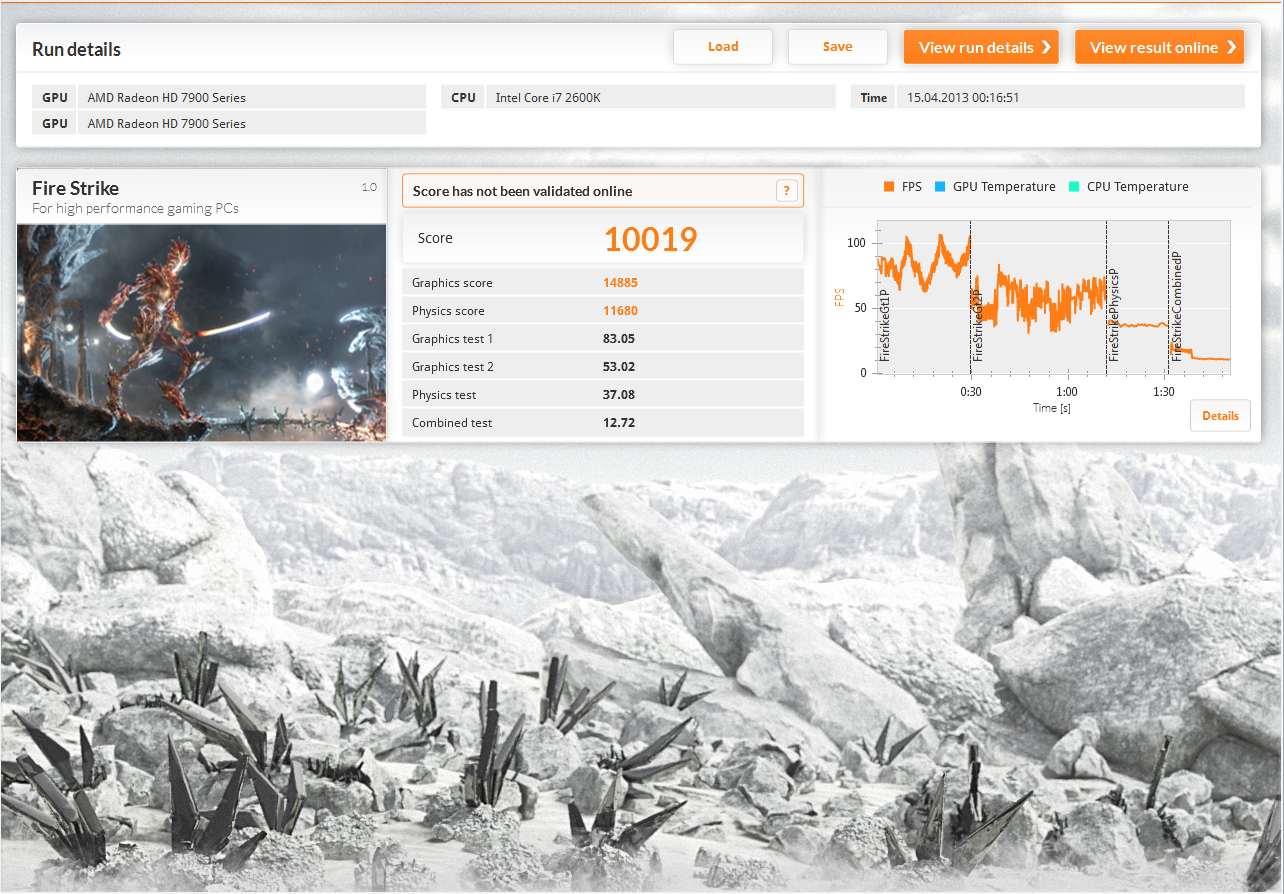
Task: Click the Physics score value 11680
Action: click(x=620, y=311)
